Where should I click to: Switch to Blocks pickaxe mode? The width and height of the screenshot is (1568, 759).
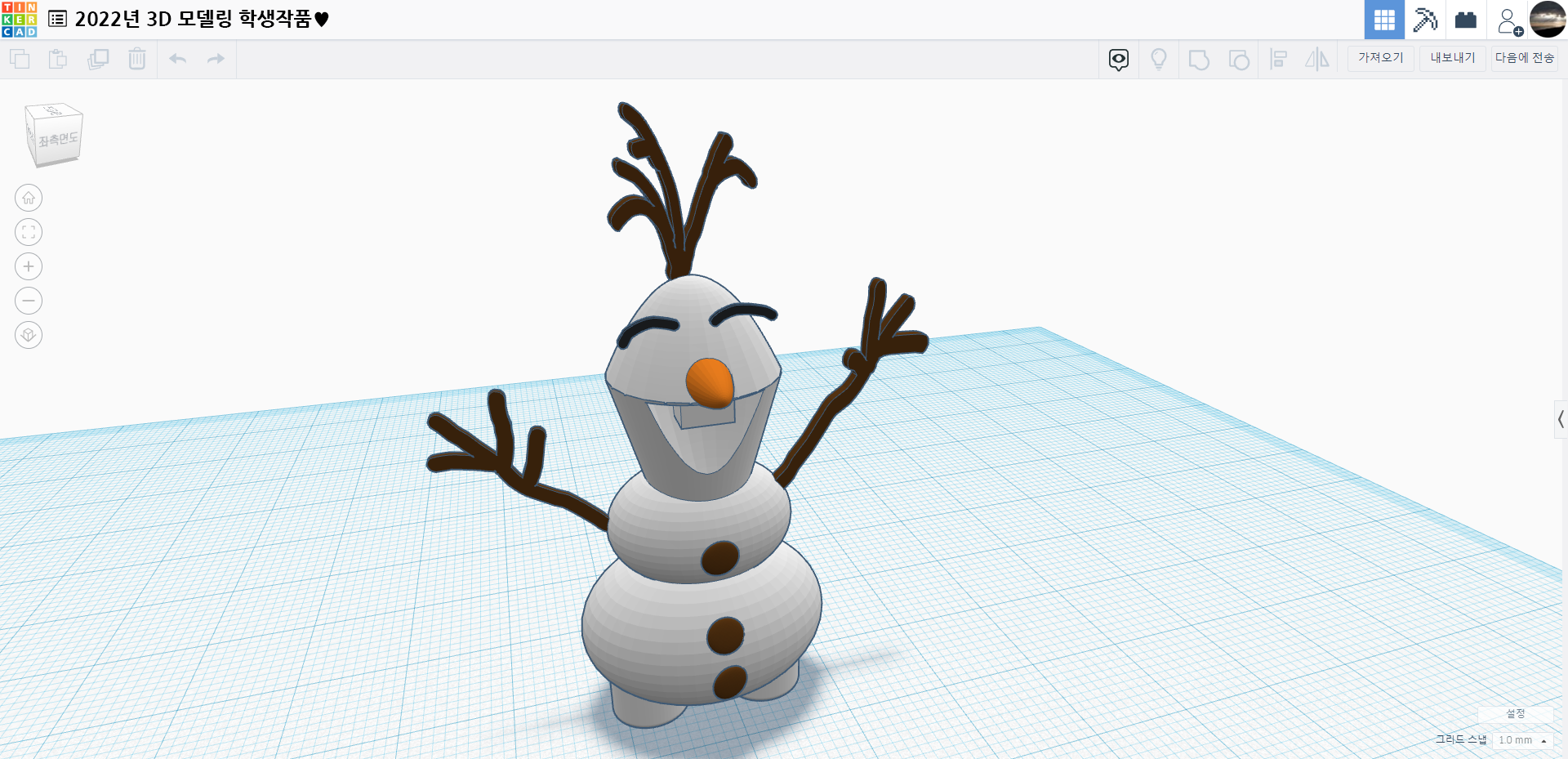(x=1425, y=20)
